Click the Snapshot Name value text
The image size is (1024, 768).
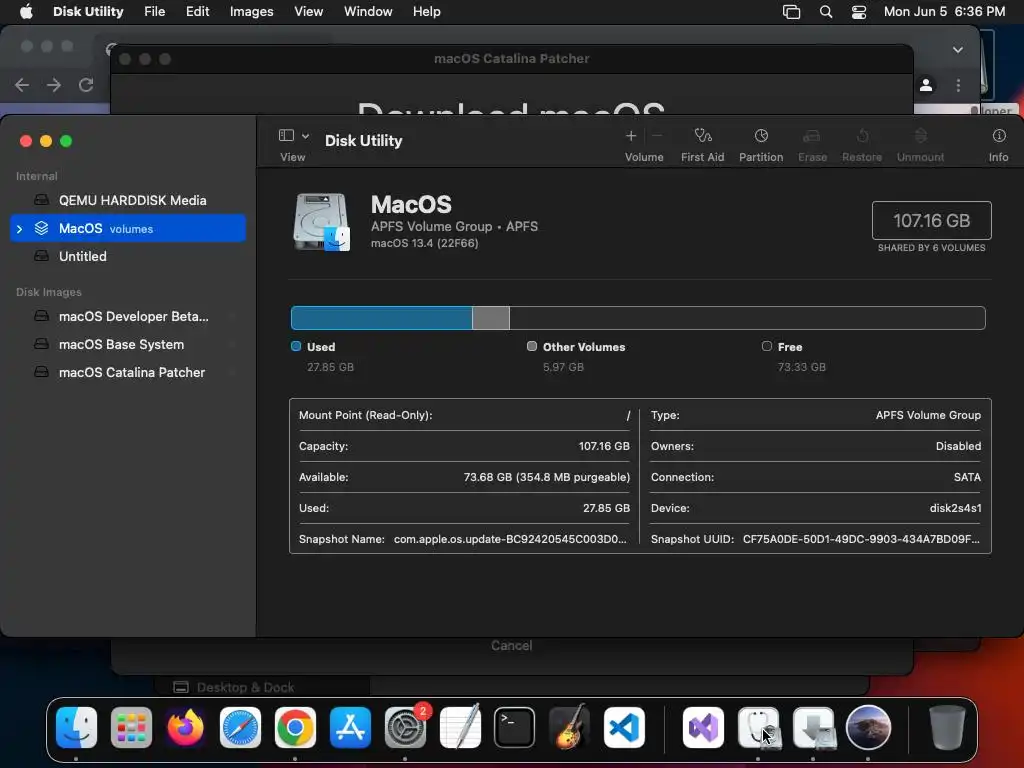pos(510,539)
